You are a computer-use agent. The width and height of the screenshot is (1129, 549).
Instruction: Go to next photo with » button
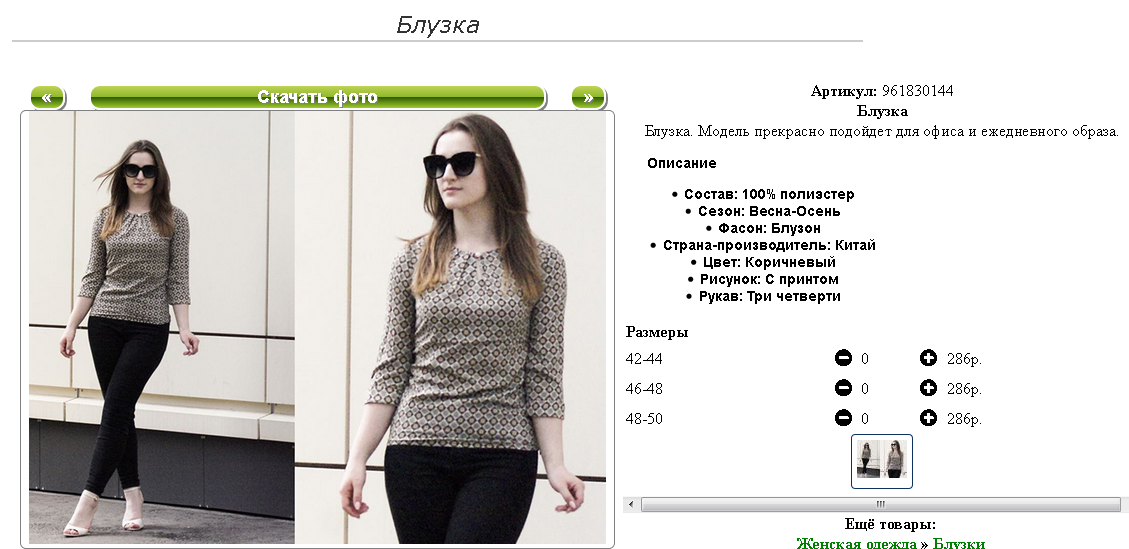[588, 97]
